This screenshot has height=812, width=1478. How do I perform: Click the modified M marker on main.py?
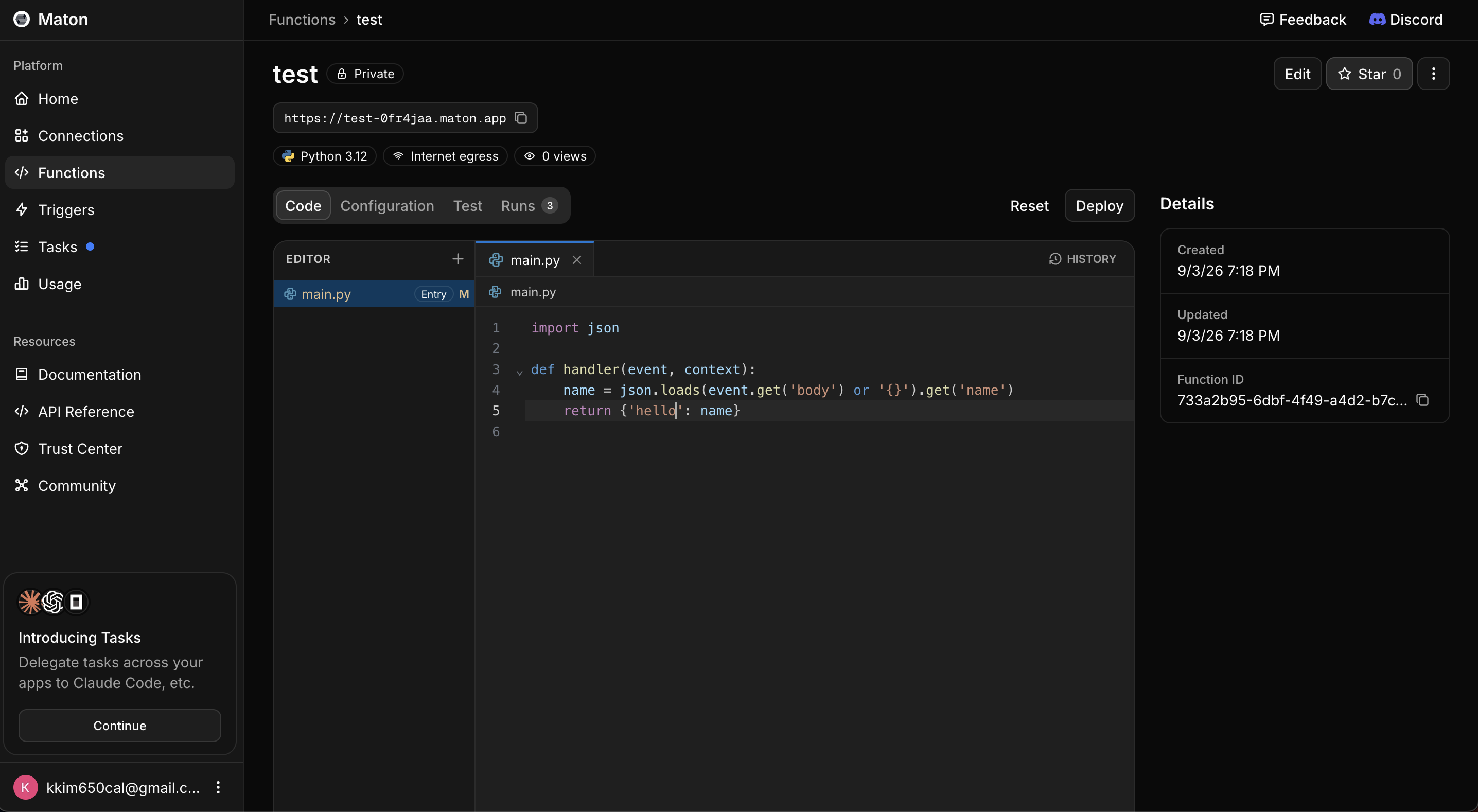464,294
